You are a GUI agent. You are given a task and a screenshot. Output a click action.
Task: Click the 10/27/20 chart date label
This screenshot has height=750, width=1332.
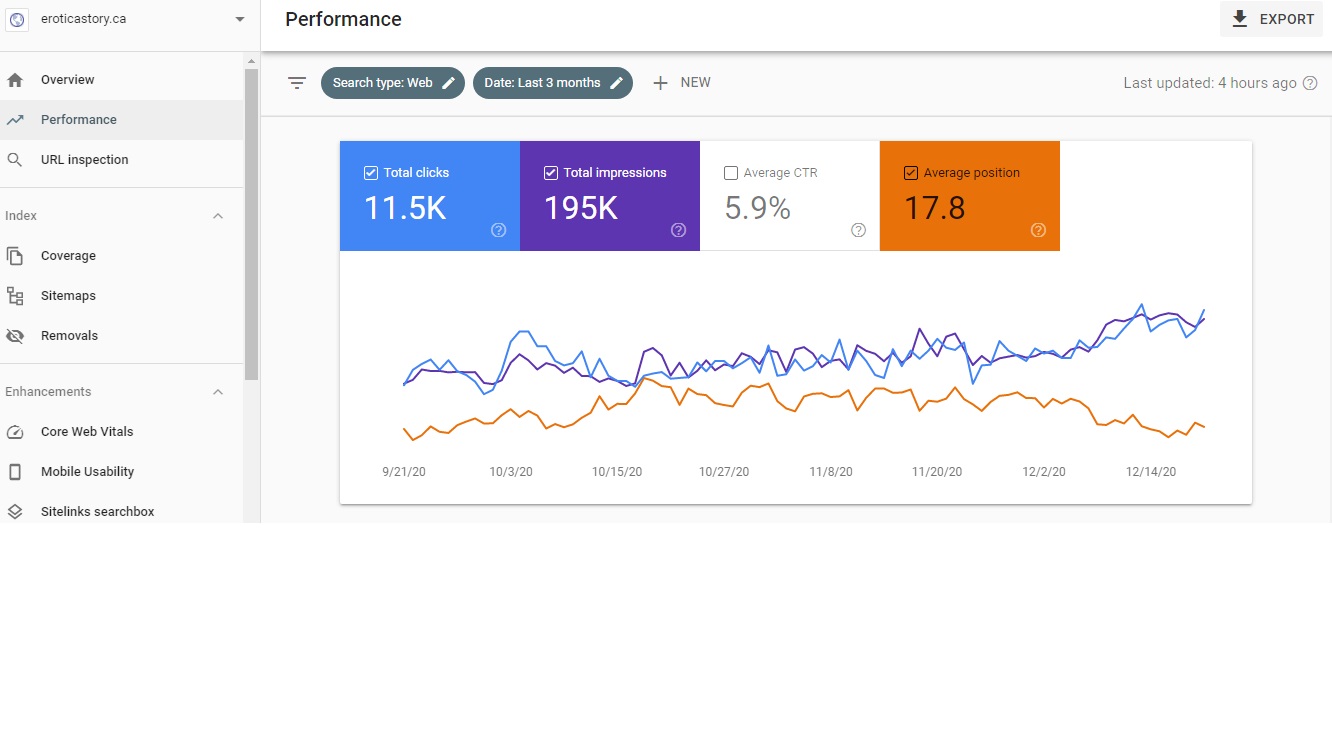[724, 472]
